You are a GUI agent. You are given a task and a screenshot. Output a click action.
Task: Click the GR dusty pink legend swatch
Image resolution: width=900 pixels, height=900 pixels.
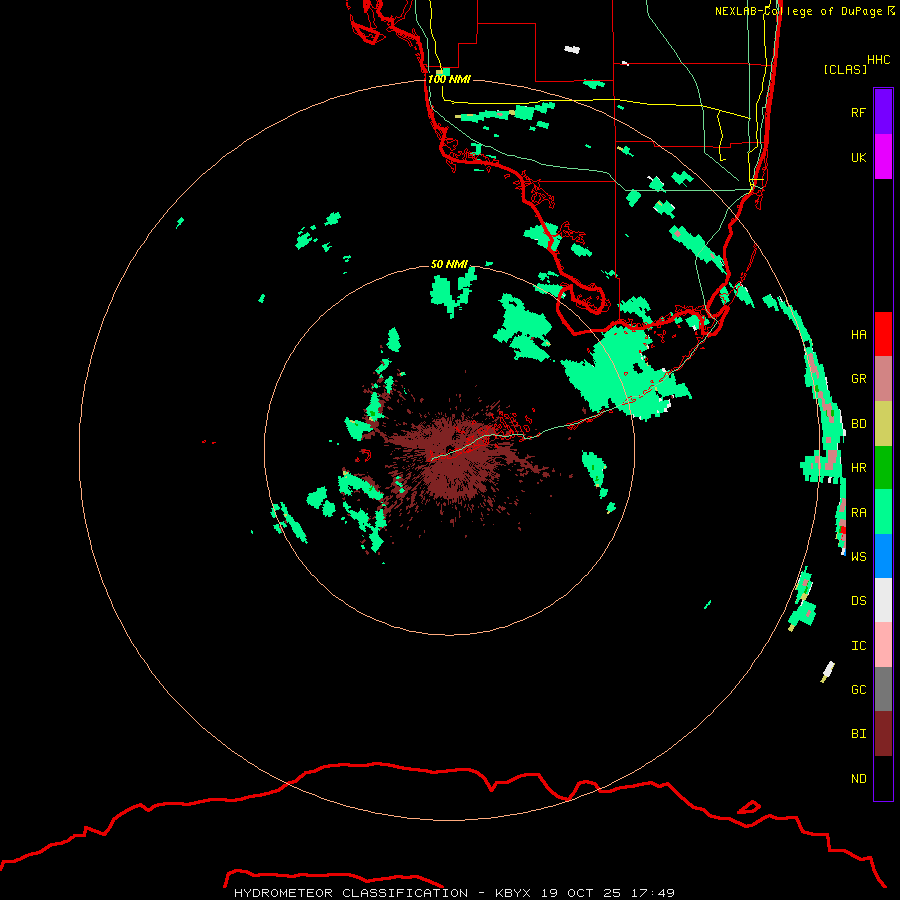(883, 379)
